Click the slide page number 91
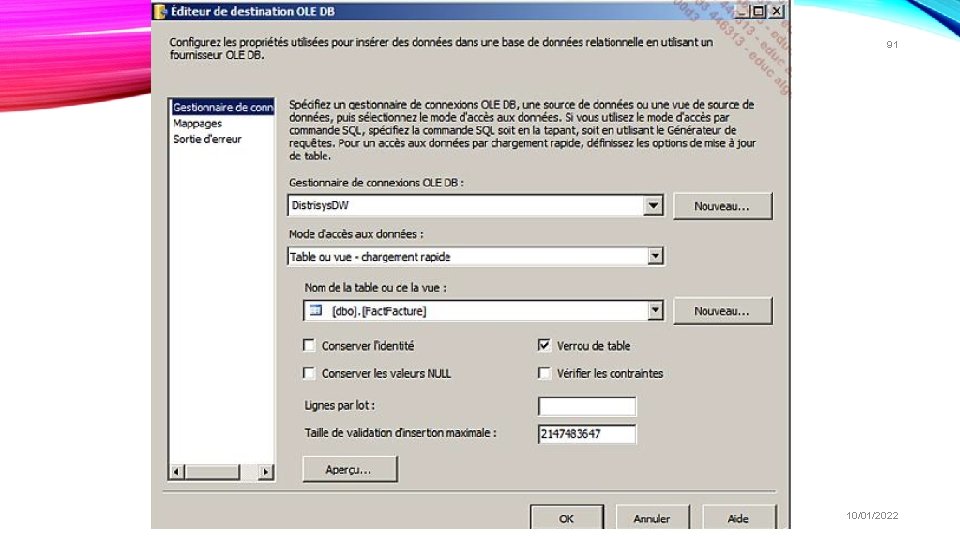 (892, 45)
